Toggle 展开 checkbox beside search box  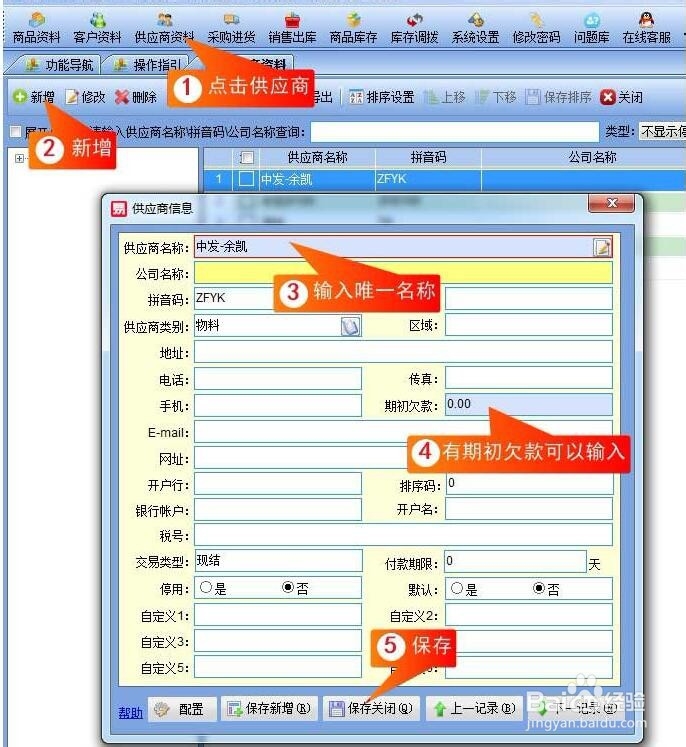[16, 131]
